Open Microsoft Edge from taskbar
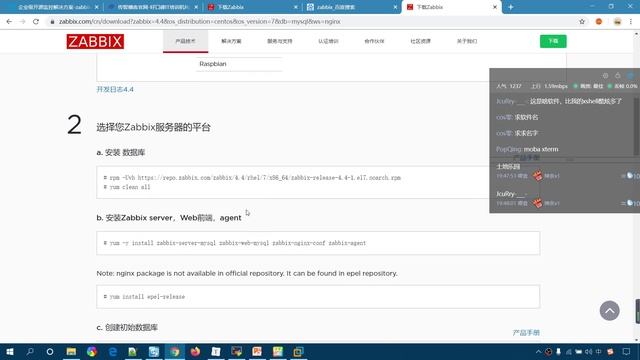The image size is (640, 360). click(x=113, y=351)
